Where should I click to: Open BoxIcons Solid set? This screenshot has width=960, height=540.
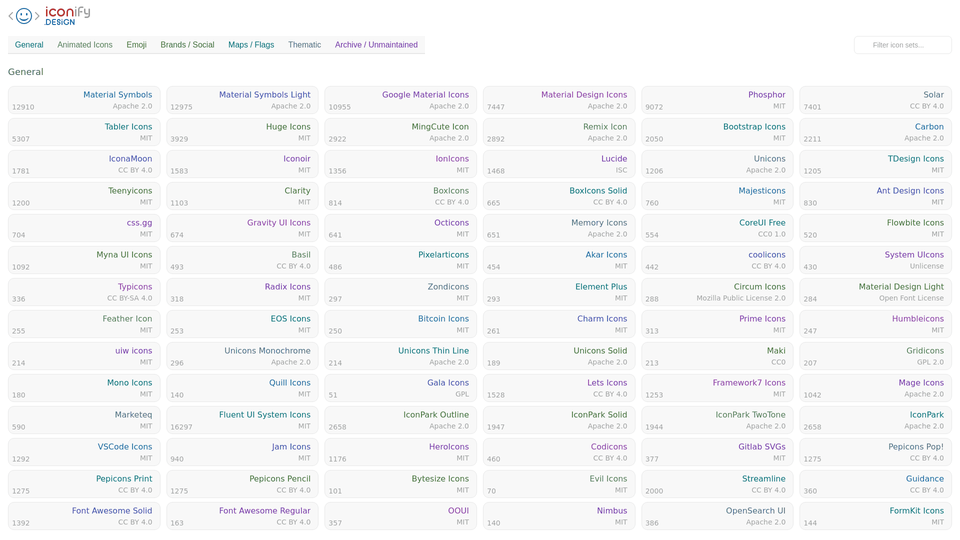pyautogui.click(x=559, y=196)
